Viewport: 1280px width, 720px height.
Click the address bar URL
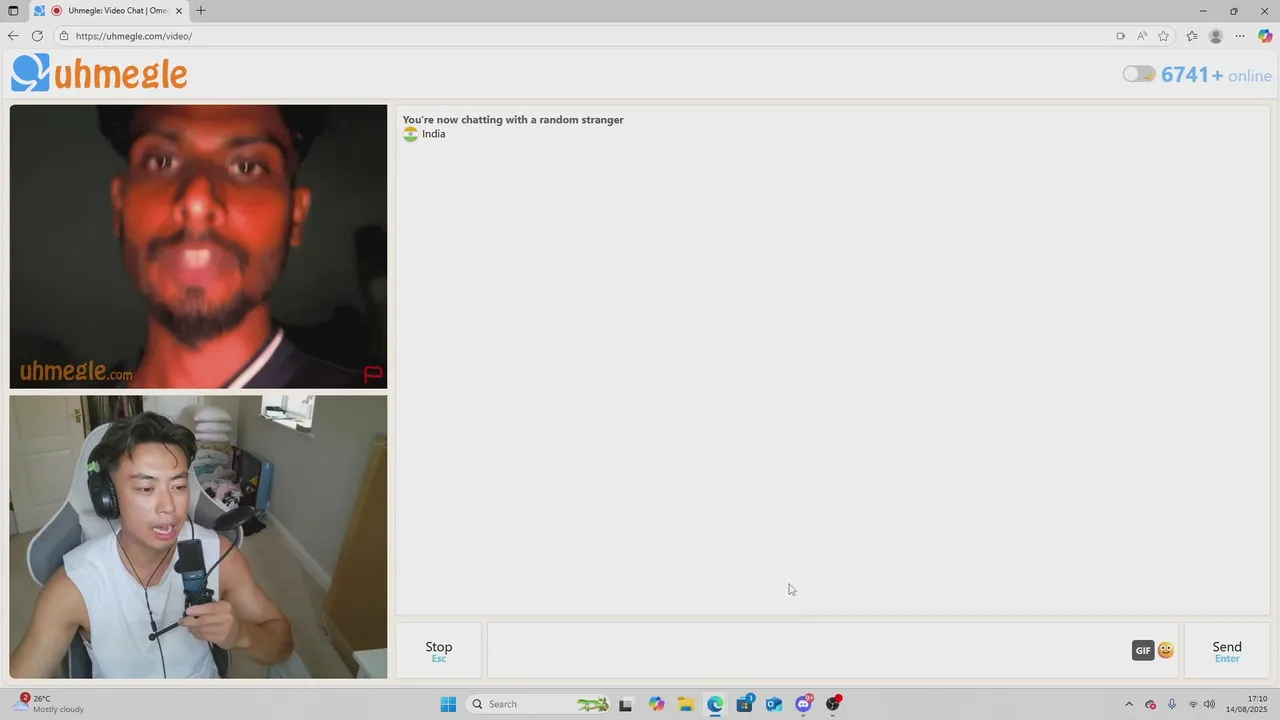(134, 36)
